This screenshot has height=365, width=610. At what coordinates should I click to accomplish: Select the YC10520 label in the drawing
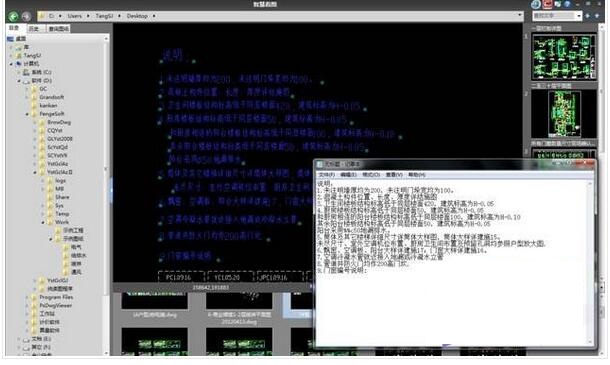[x=228, y=277]
